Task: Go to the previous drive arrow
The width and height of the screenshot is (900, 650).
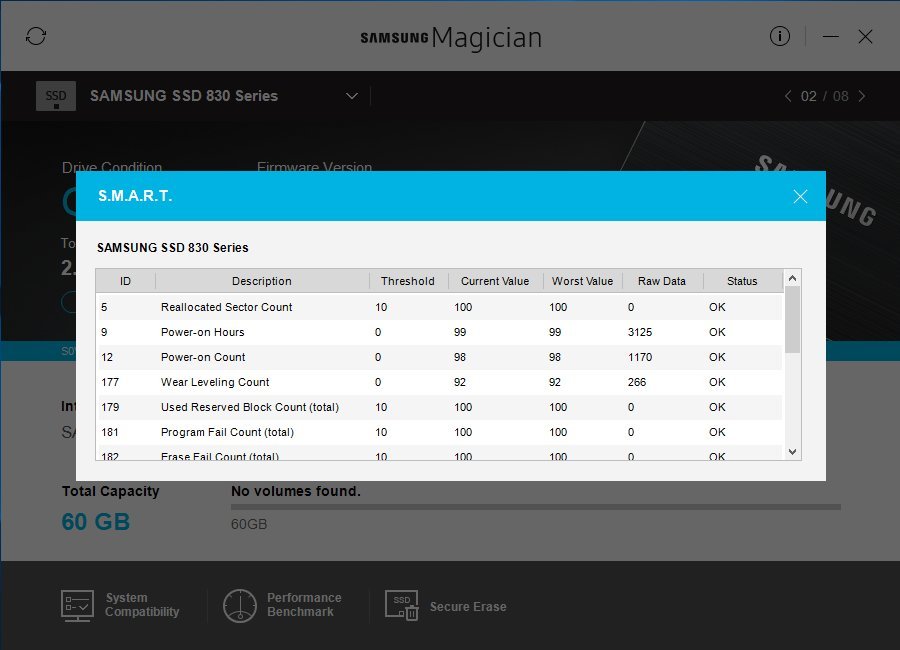Action: coord(788,96)
